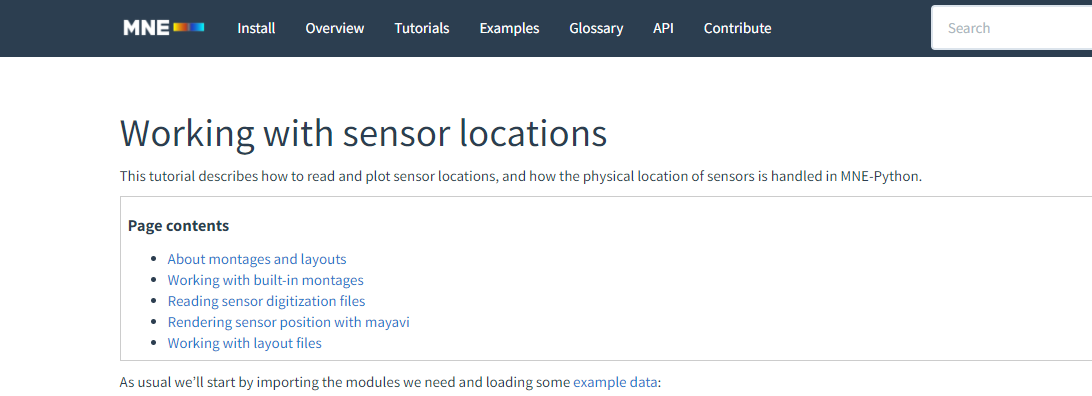
Task: Navigate to the API reference
Action: pyautogui.click(x=664, y=29)
